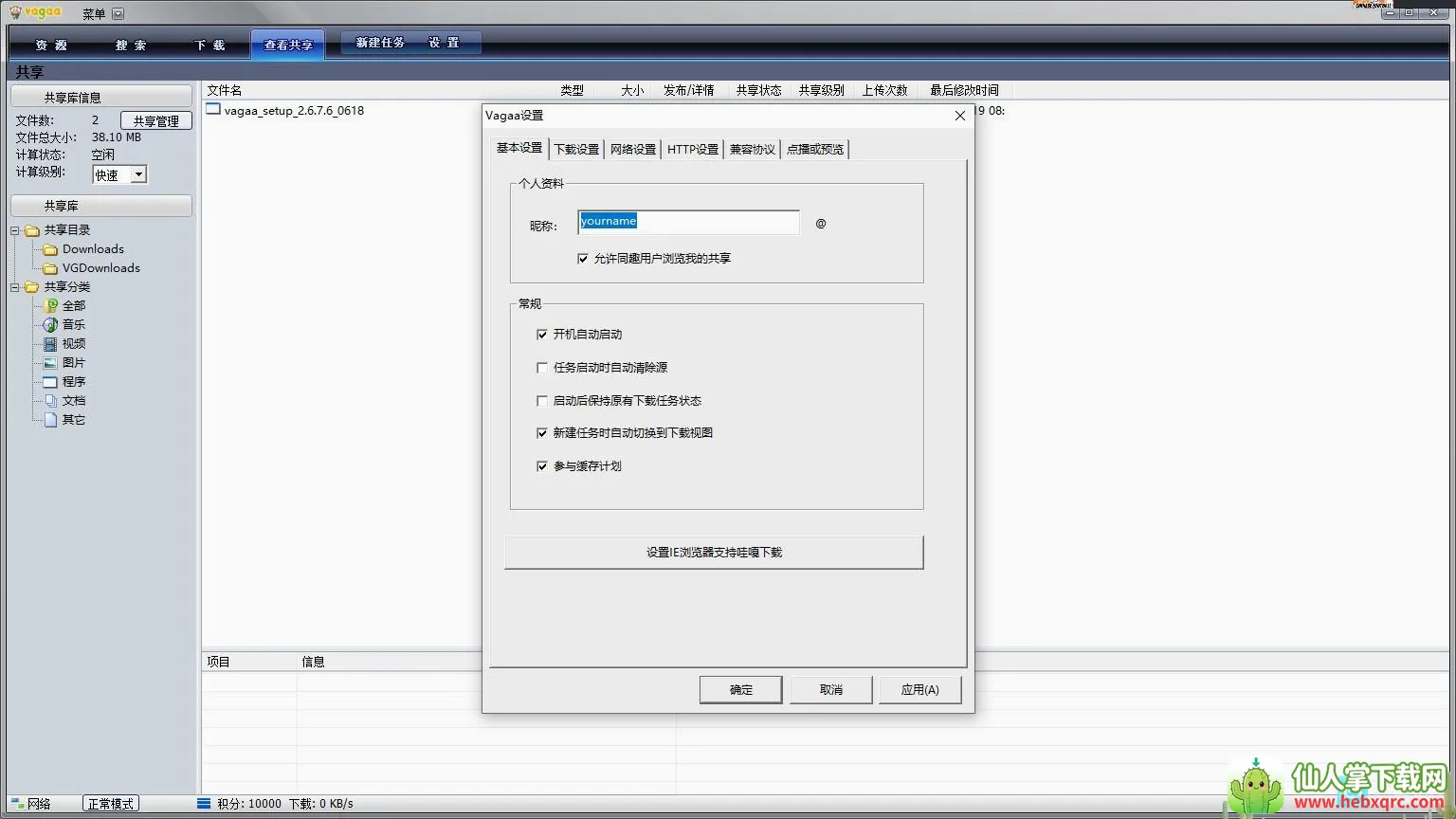1456x819 pixels.
Task: Click the 取消 button
Action: pyautogui.click(x=831, y=689)
